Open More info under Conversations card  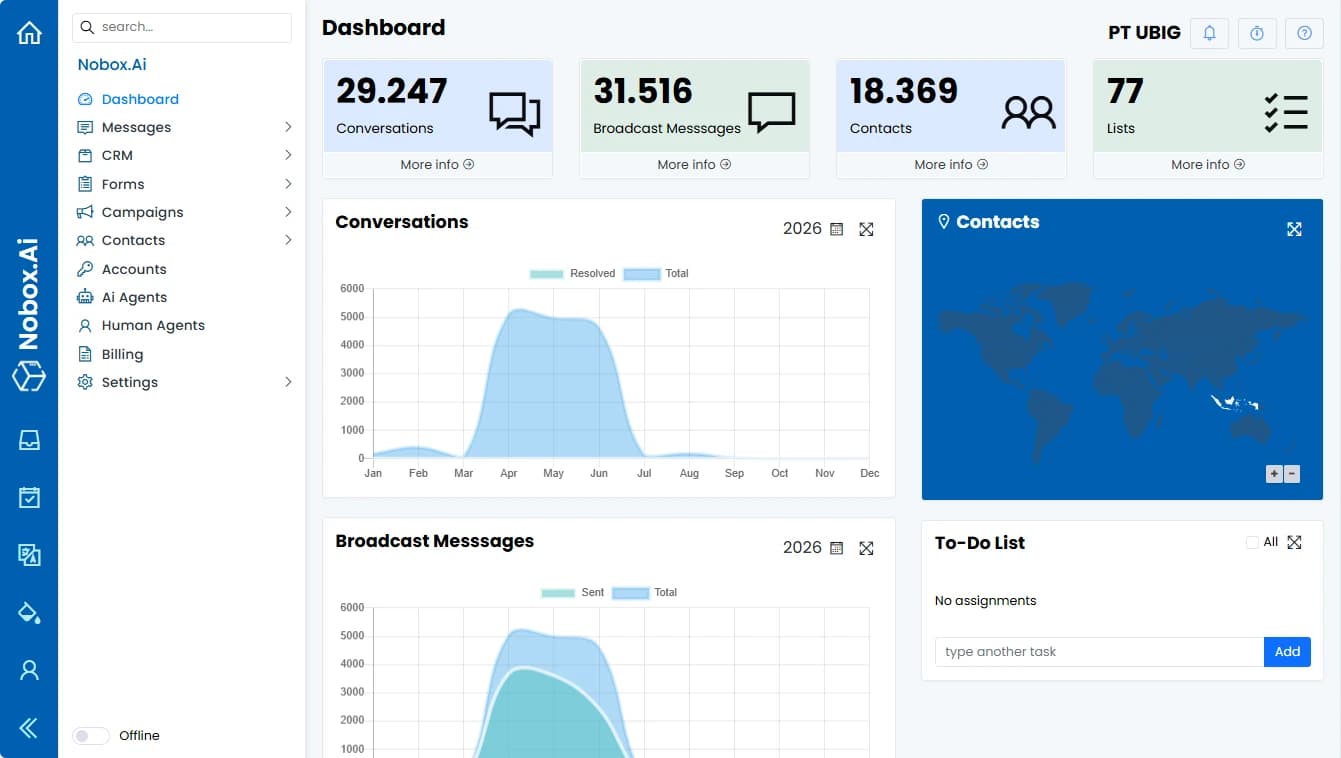click(437, 165)
